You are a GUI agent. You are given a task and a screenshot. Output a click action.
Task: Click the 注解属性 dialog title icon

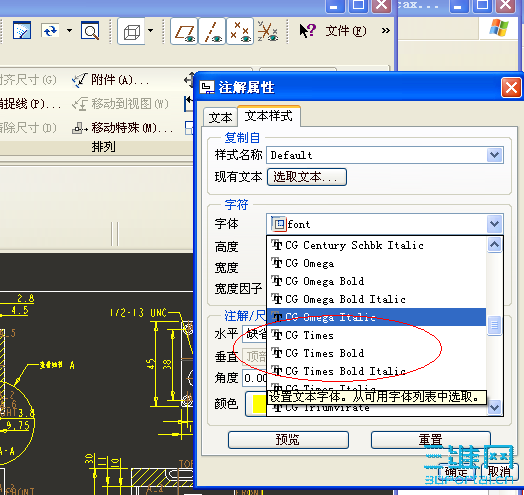point(207,88)
